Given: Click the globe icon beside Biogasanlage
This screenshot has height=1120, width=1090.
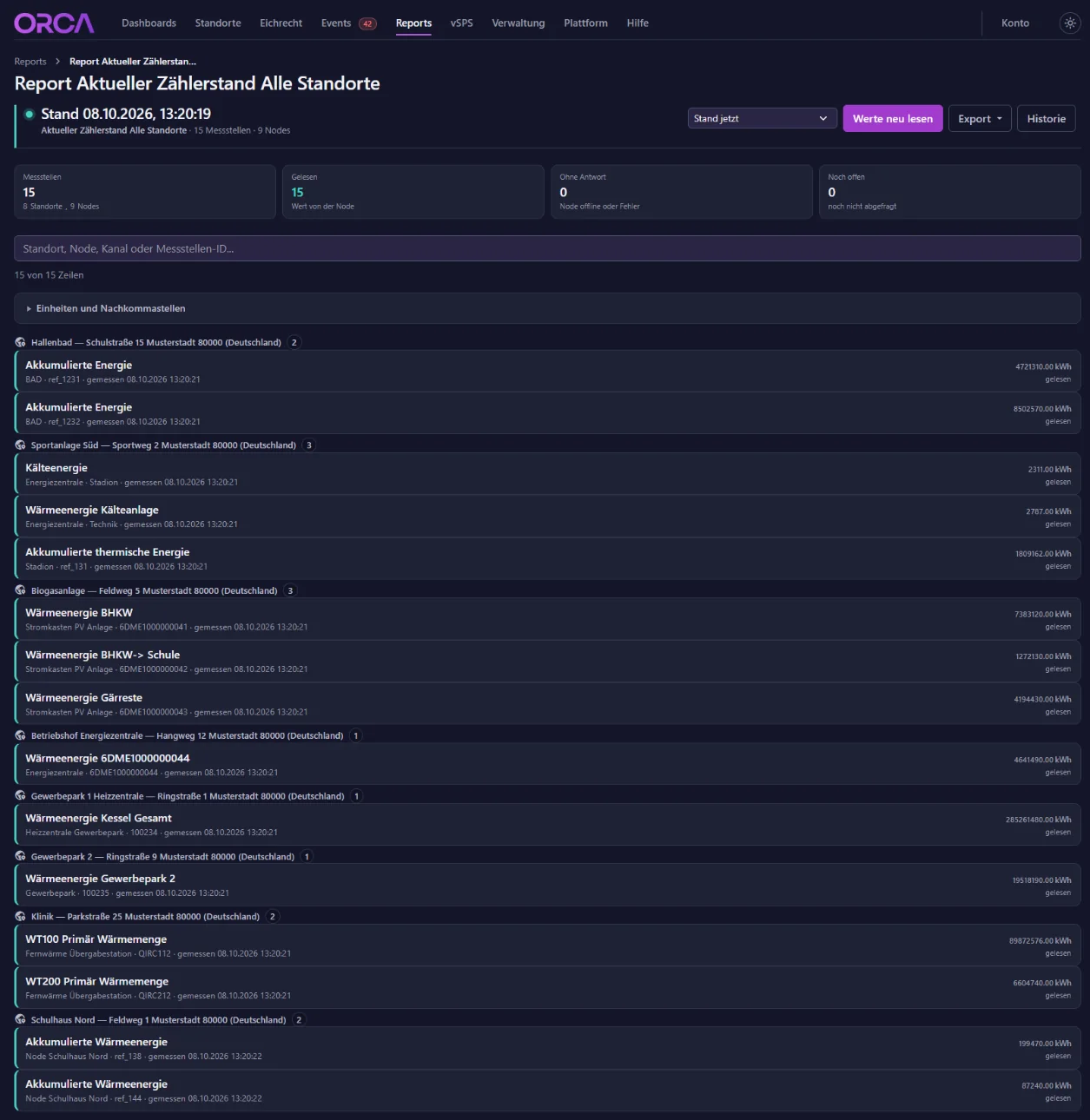Looking at the screenshot, I should 20,590.
